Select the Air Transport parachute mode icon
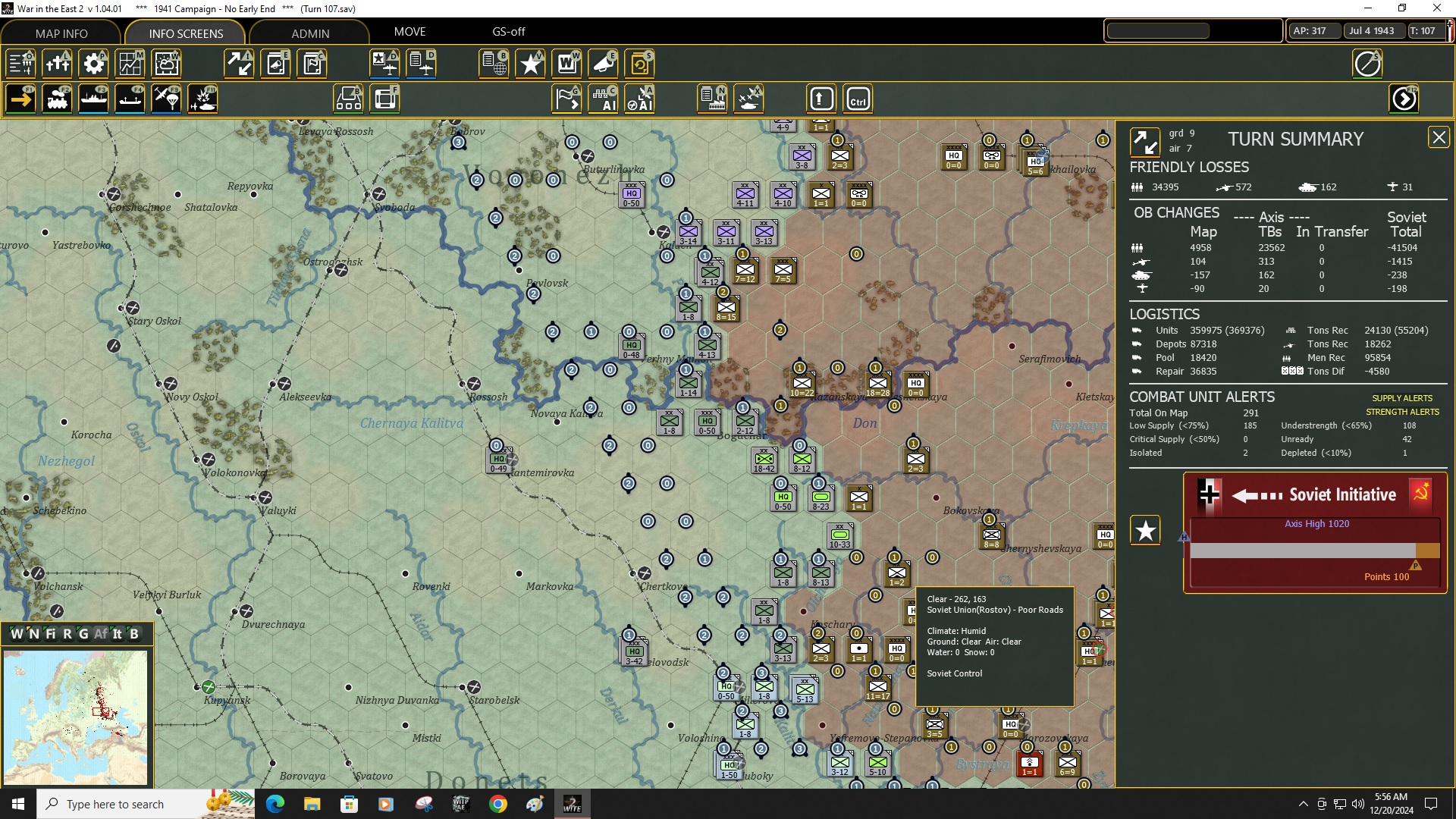Viewport: 1456px width, 819px height. (x=166, y=99)
